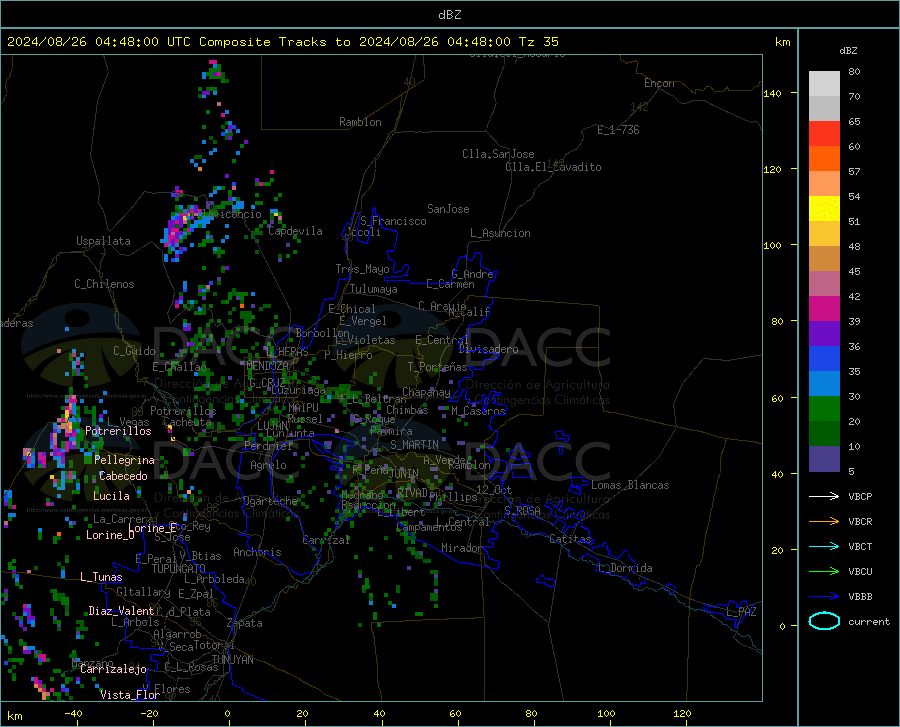900x727 pixels.
Task: Click the Mirador map label
Action: click(x=462, y=548)
